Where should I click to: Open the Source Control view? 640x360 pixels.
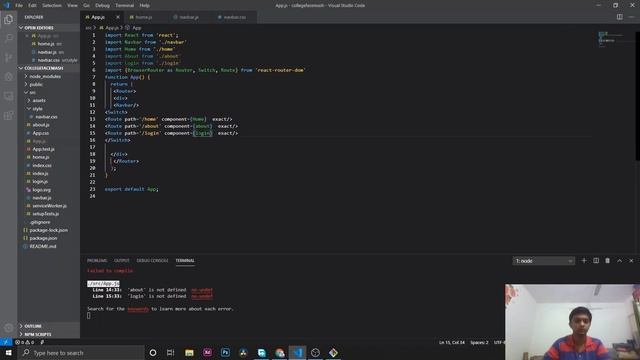tap(9, 58)
